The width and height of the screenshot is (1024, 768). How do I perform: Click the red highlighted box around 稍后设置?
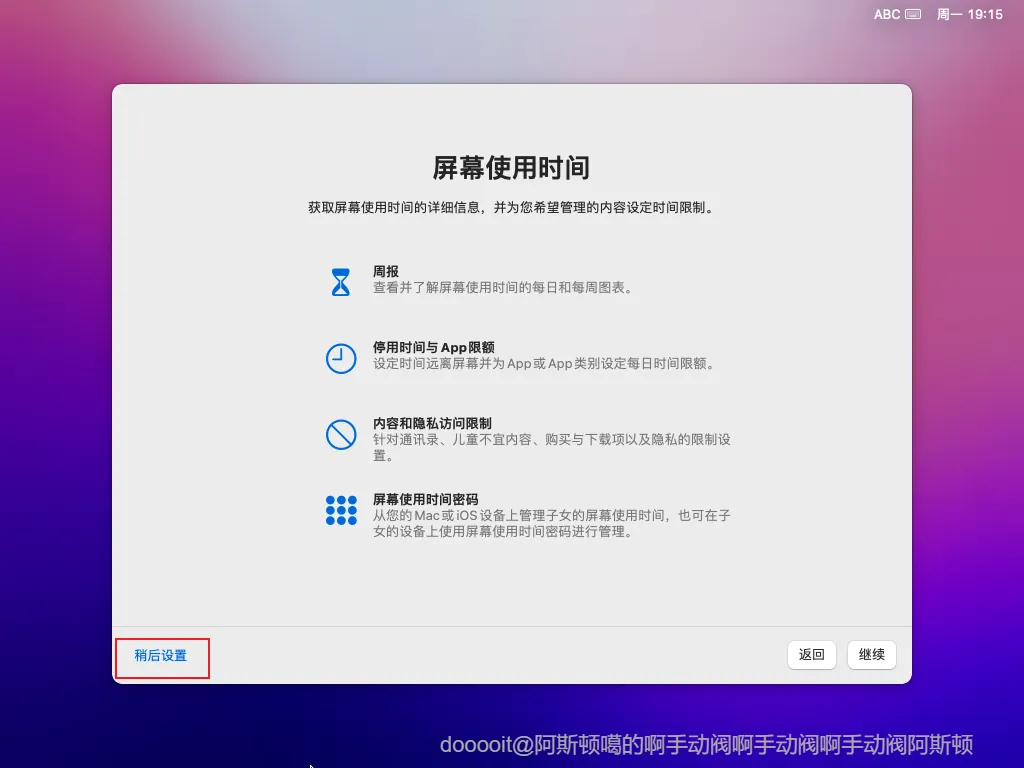(x=162, y=658)
